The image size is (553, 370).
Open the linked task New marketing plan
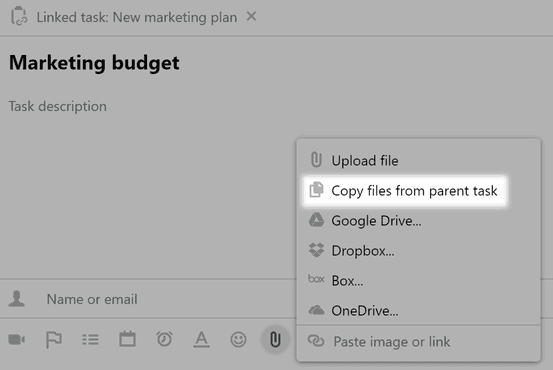click(137, 17)
